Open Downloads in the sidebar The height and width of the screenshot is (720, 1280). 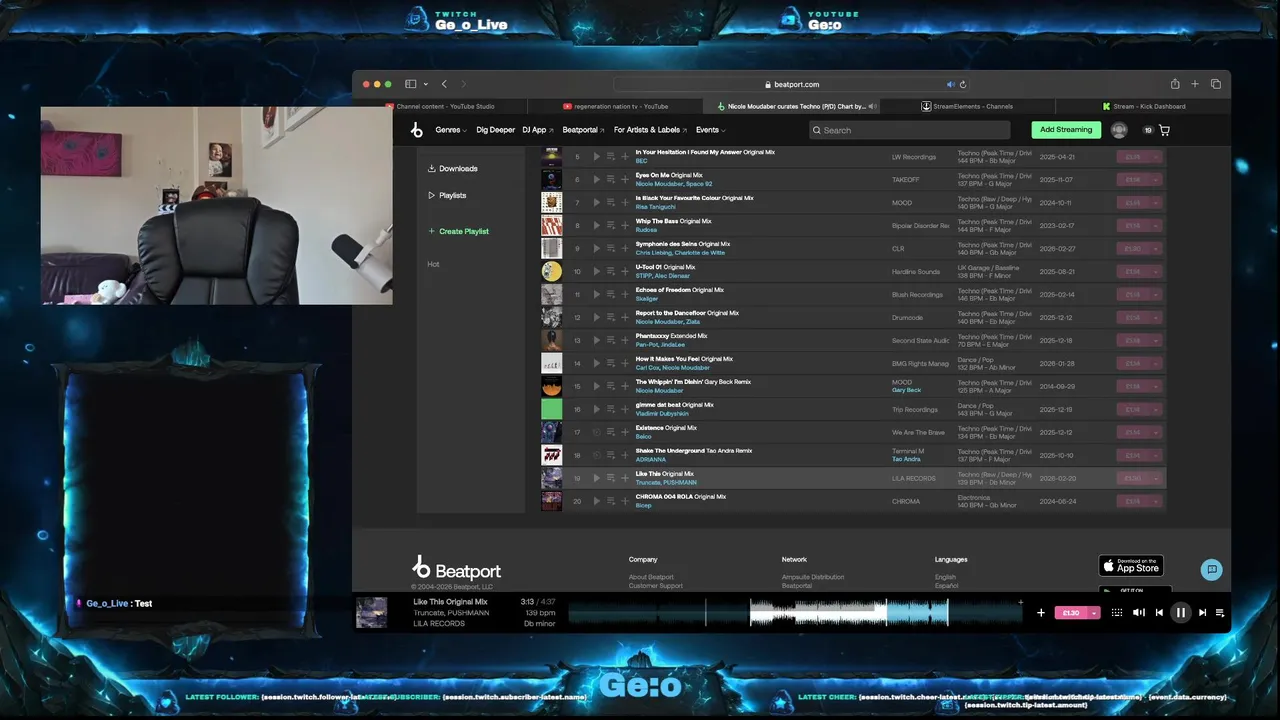coord(453,168)
